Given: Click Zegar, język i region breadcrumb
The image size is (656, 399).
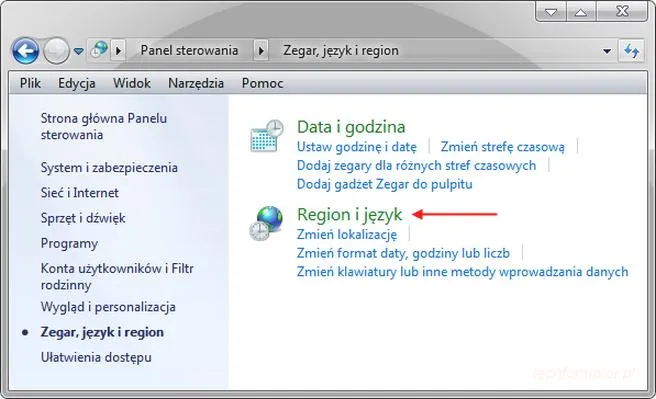Looking at the screenshot, I should pos(341,51).
